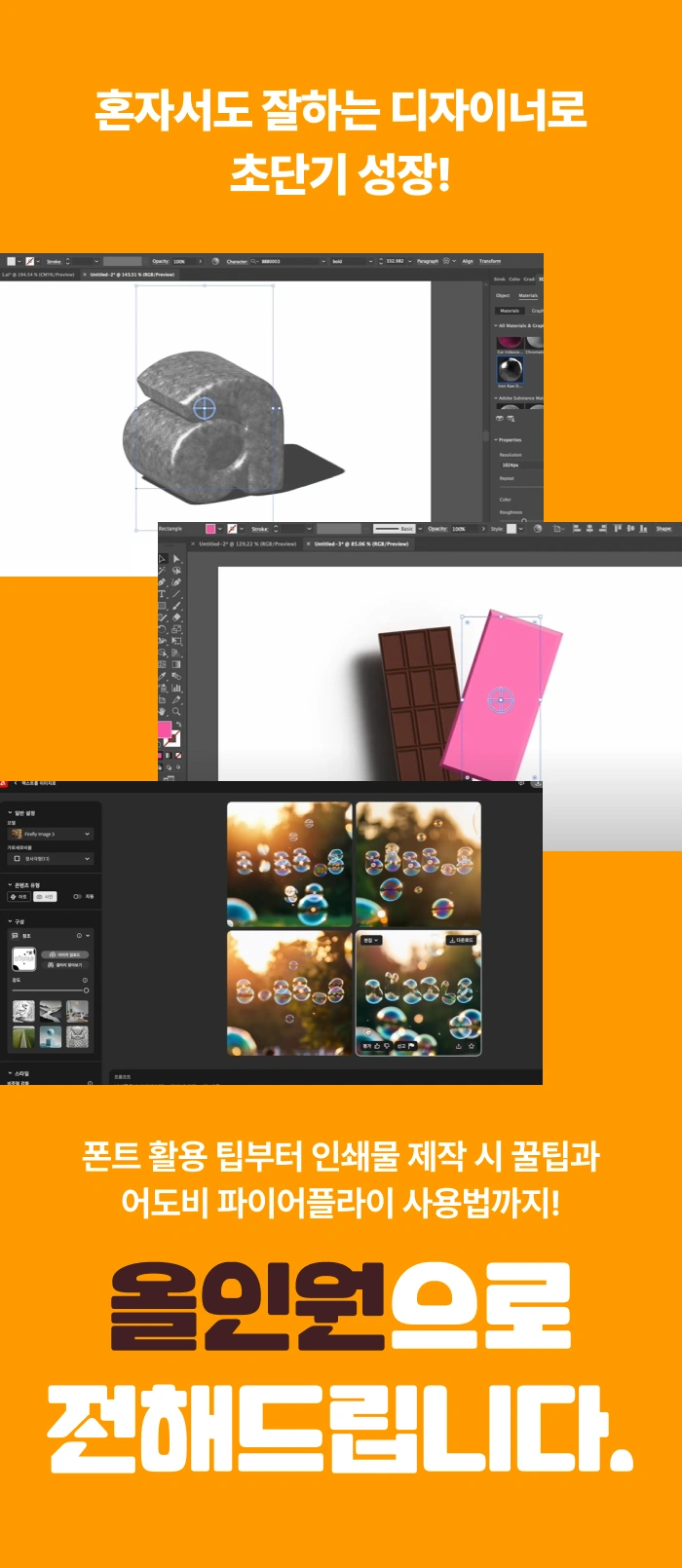
Task: Switch to Materials tab in 3D panel
Action: point(528,295)
